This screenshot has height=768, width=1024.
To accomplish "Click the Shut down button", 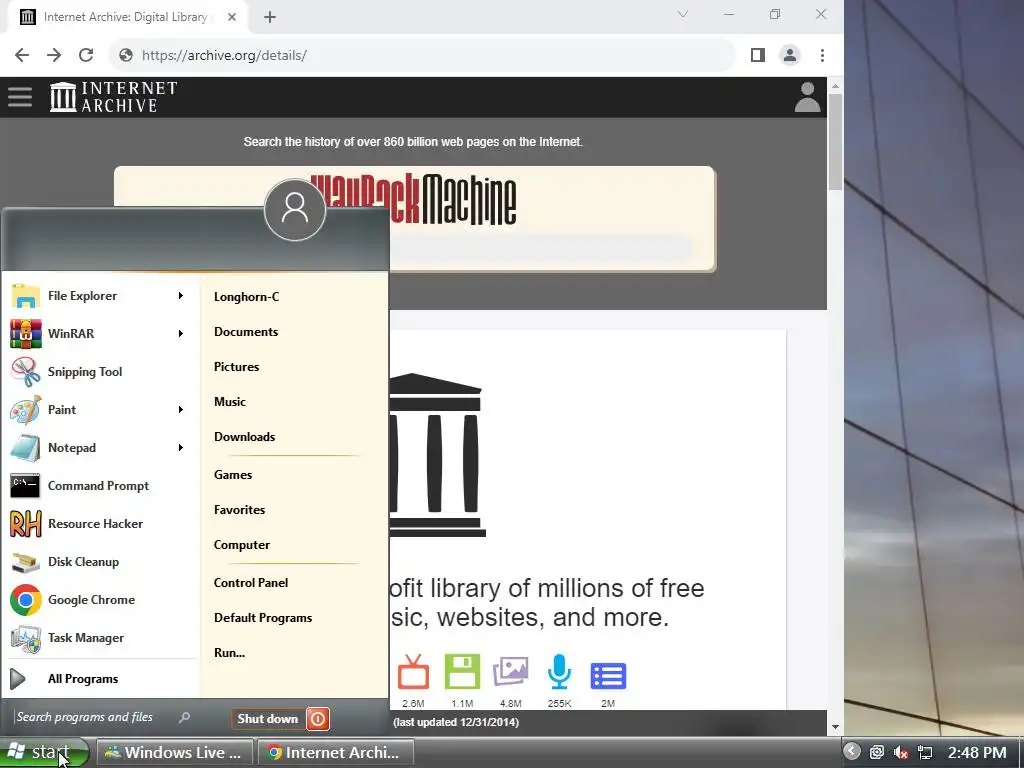I will click(x=268, y=719).
